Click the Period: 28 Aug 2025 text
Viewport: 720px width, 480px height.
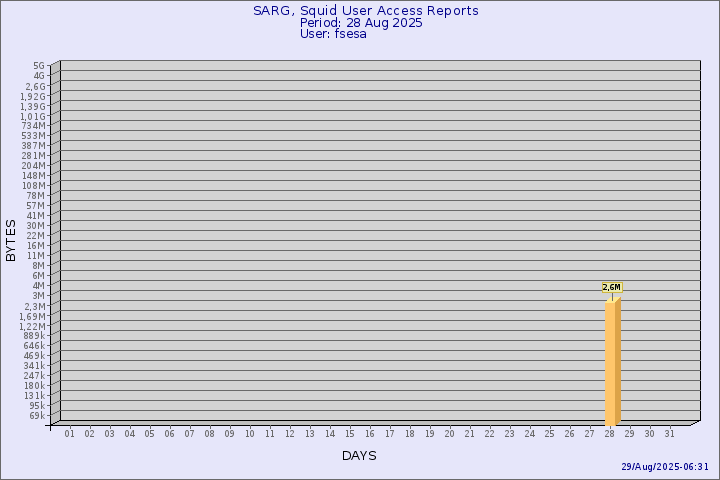click(x=361, y=23)
